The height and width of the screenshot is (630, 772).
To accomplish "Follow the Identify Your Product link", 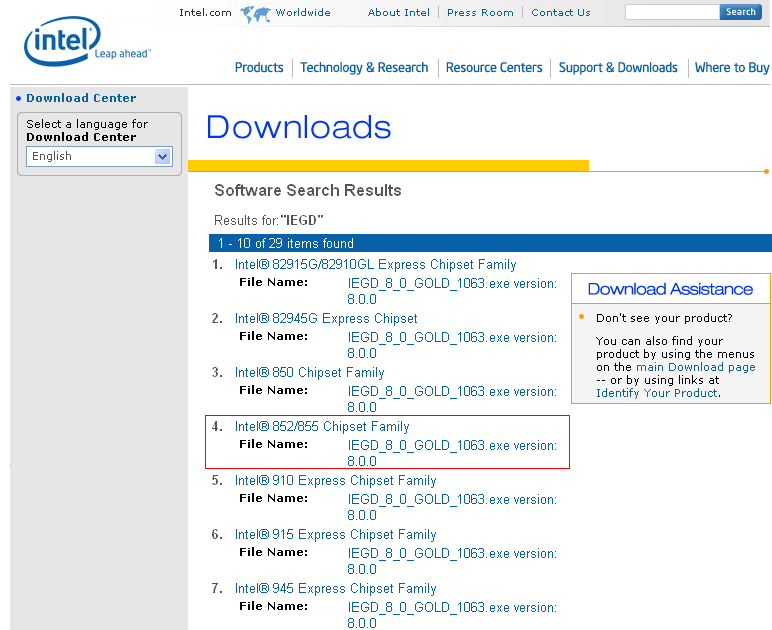I will click(x=657, y=393).
